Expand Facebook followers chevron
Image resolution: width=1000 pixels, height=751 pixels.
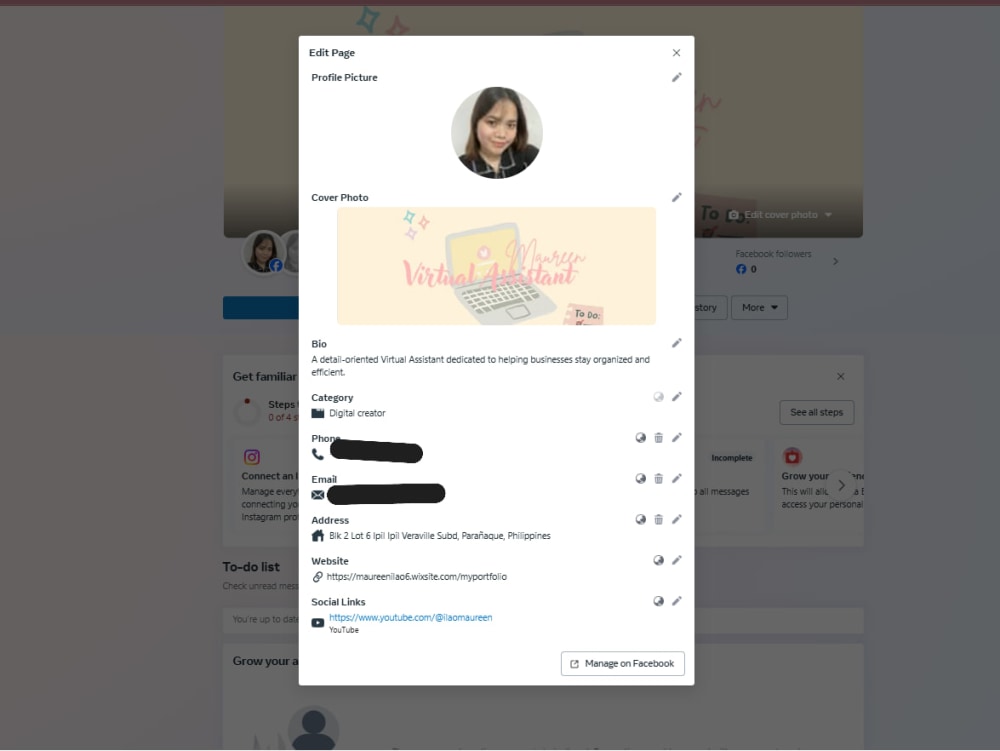[835, 261]
